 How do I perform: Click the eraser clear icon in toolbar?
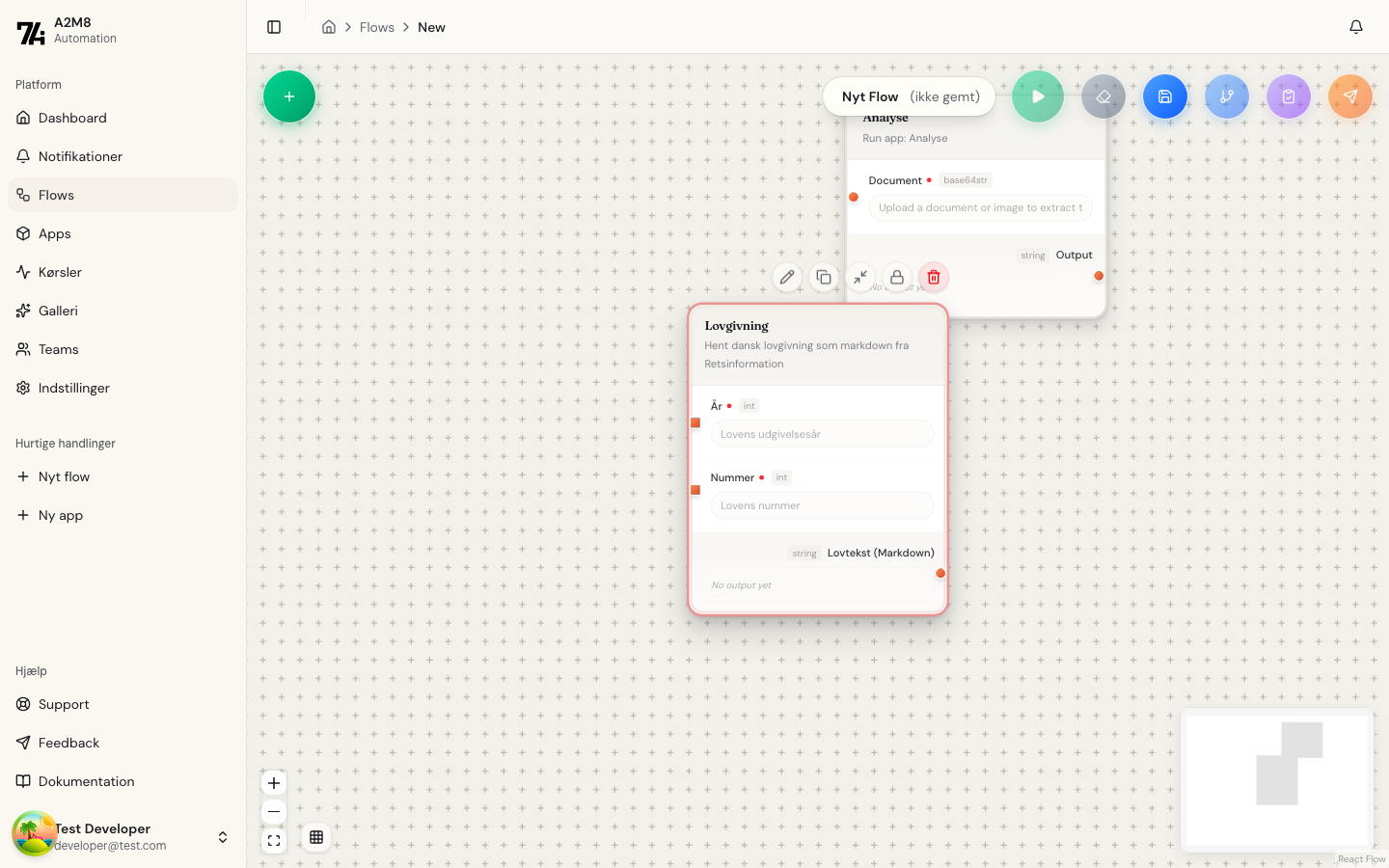[1103, 96]
